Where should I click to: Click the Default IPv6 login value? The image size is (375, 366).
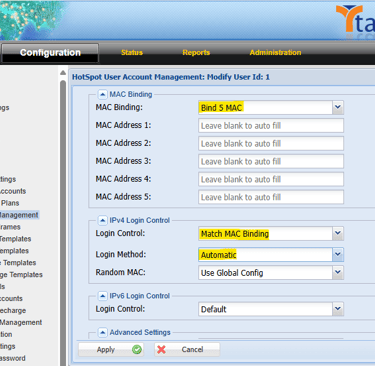pyautogui.click(x=265, y=309)
